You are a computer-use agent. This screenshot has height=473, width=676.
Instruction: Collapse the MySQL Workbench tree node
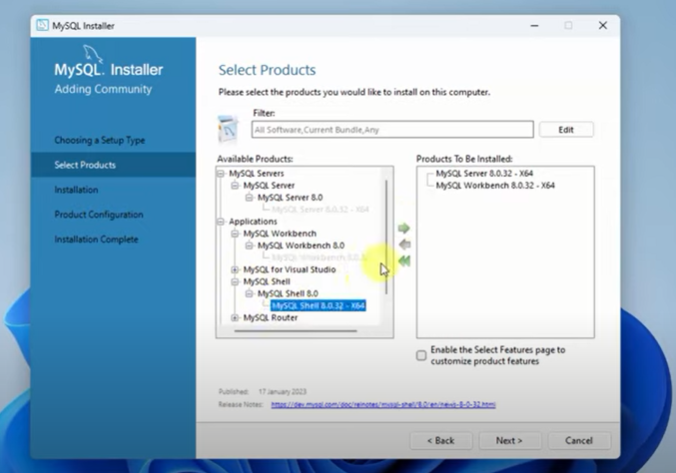pos(235,234)
